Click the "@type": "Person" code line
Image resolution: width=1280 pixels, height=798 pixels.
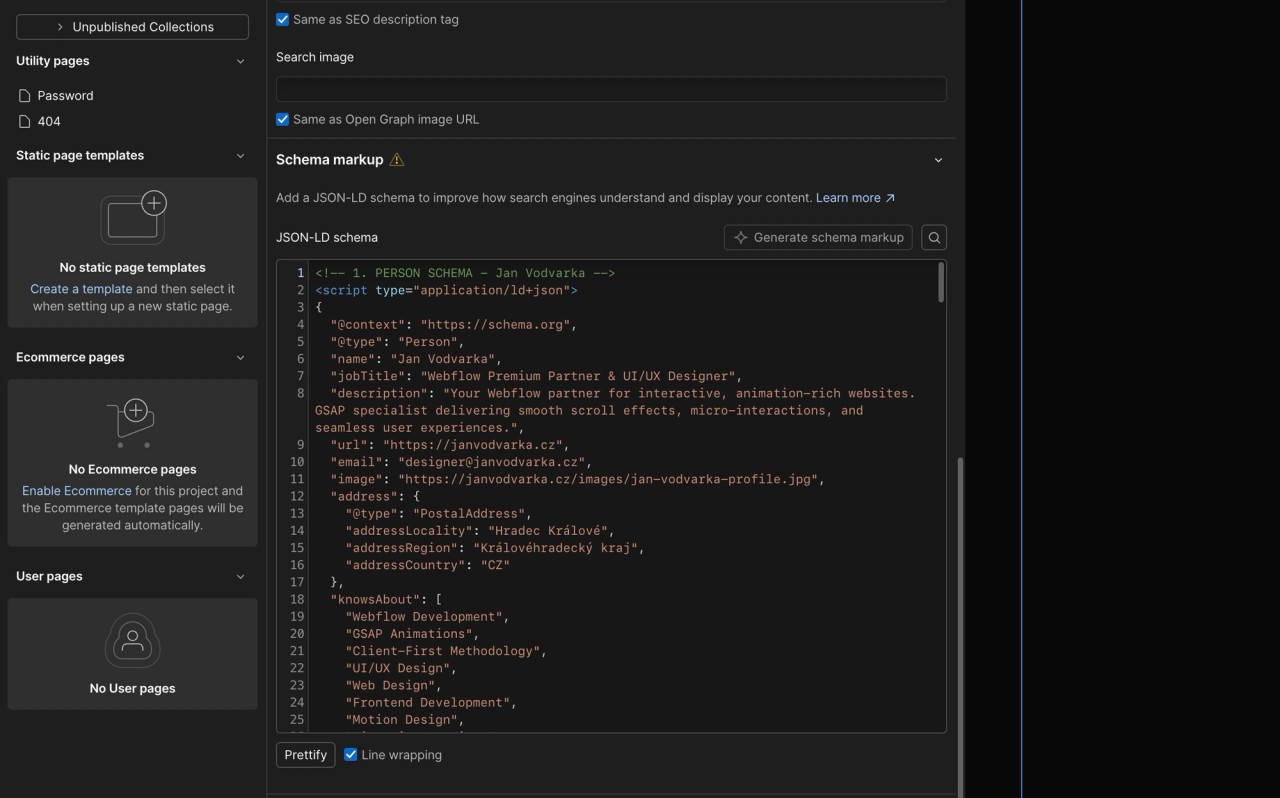(397, 342)
